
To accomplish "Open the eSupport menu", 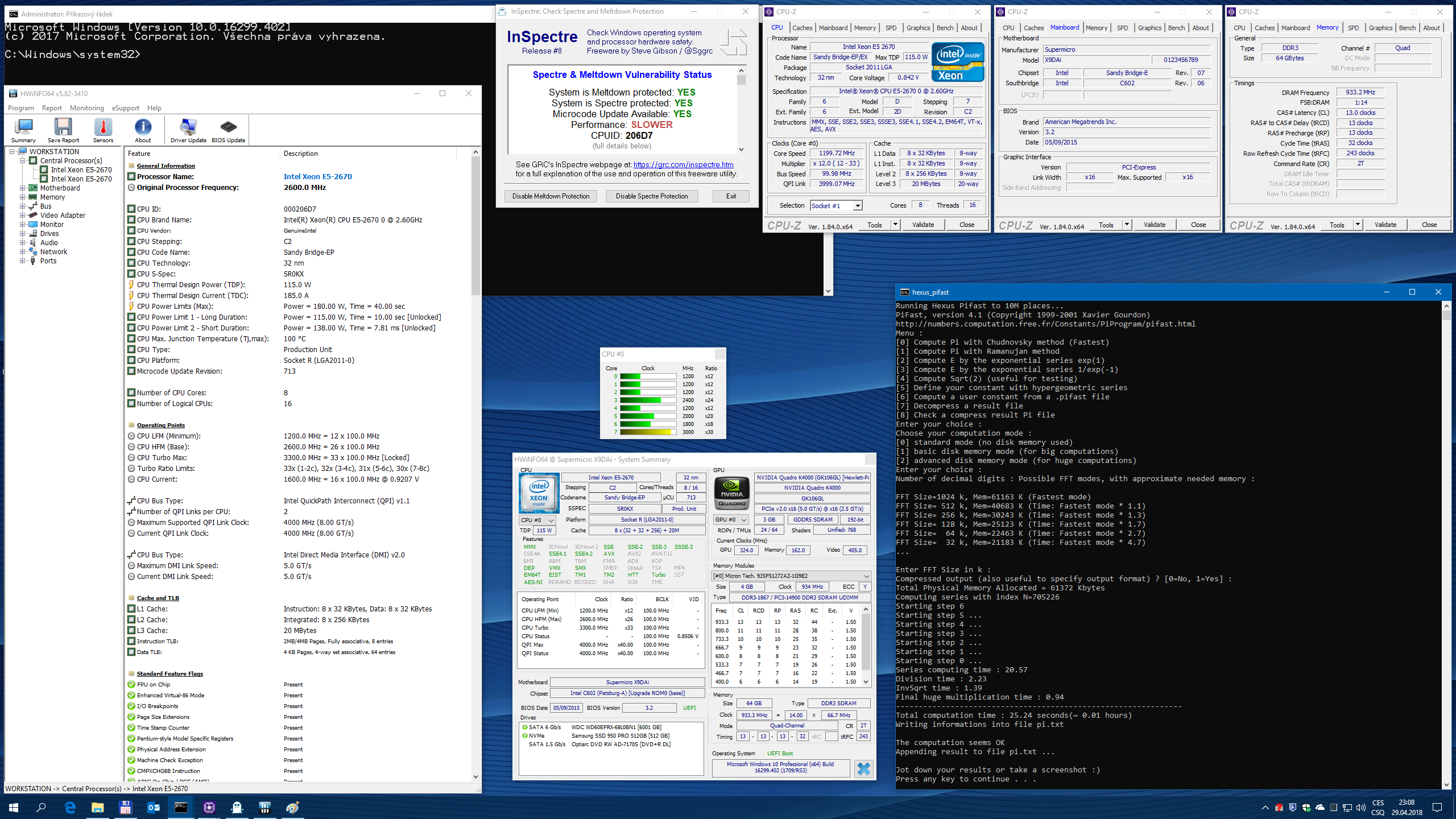I will (x=125, y=108).
